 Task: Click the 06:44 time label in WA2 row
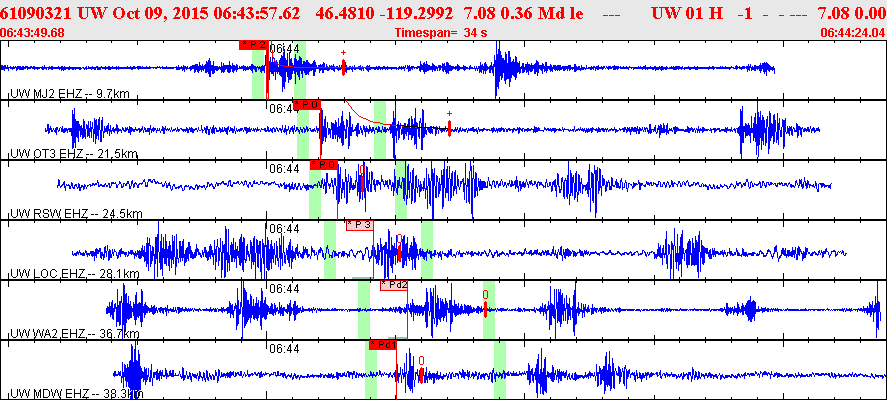pyautogui.click(x=284, y=289)
